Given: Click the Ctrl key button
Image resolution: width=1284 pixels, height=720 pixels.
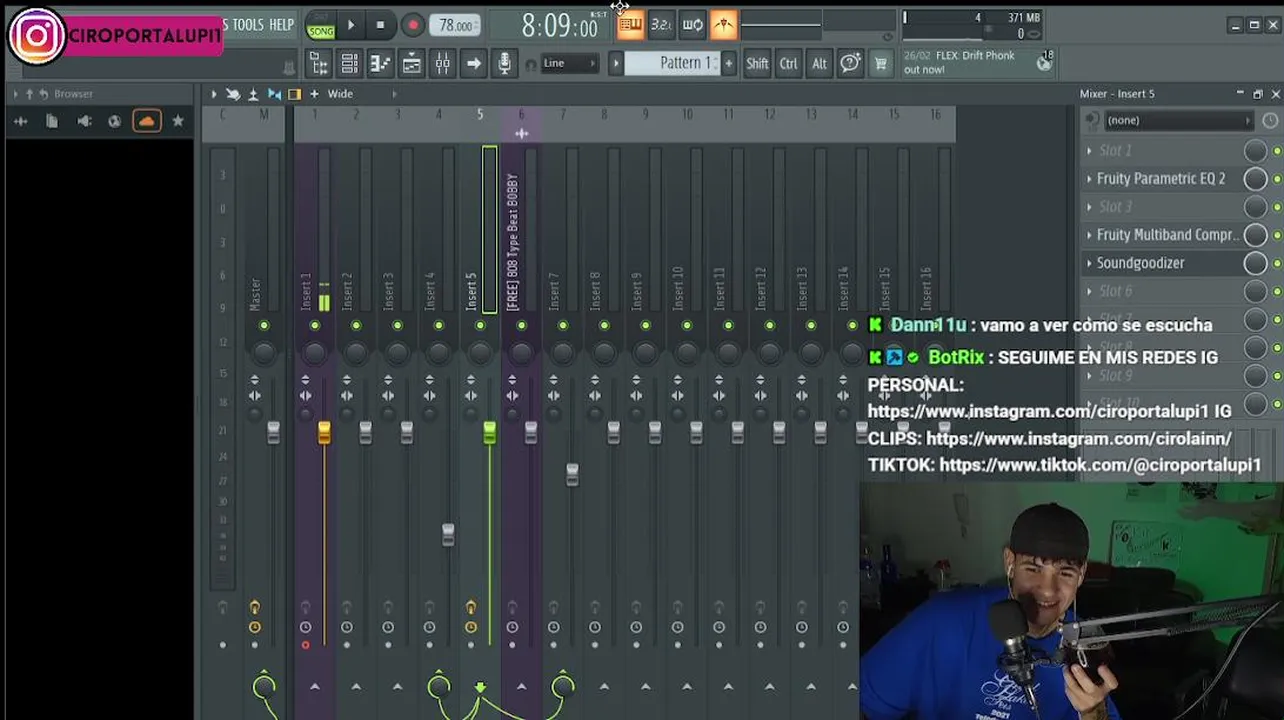Looking at the screenshot, I should click(x=788, y=64).
